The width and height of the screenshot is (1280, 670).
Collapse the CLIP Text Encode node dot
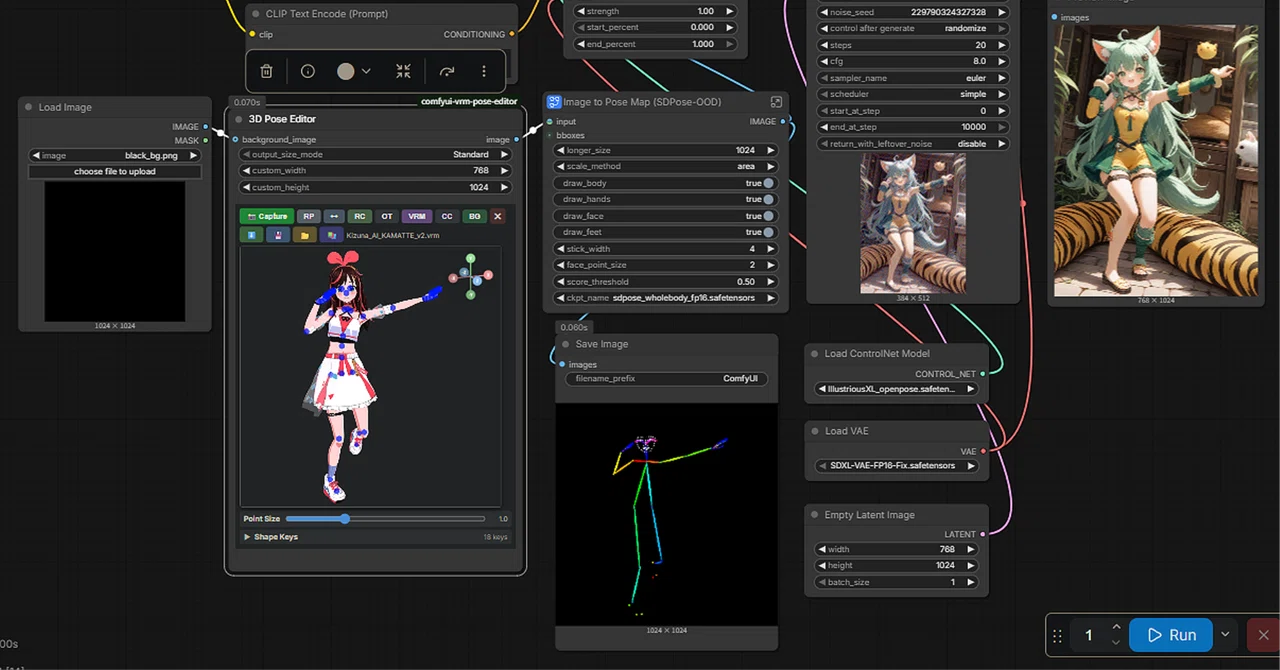point(256,14)
